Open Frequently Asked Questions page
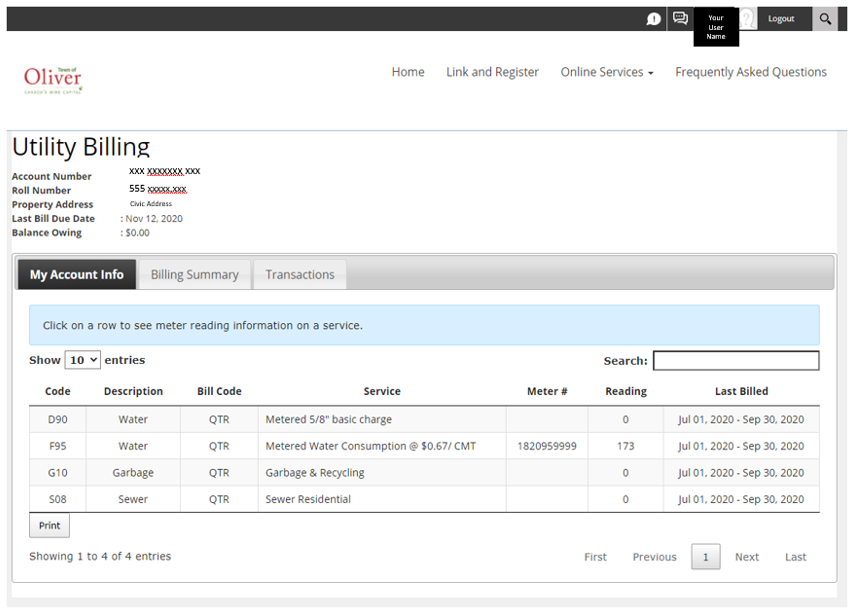Screen dimensions: 849x614 pyautogui.click(x=750, y=72)
